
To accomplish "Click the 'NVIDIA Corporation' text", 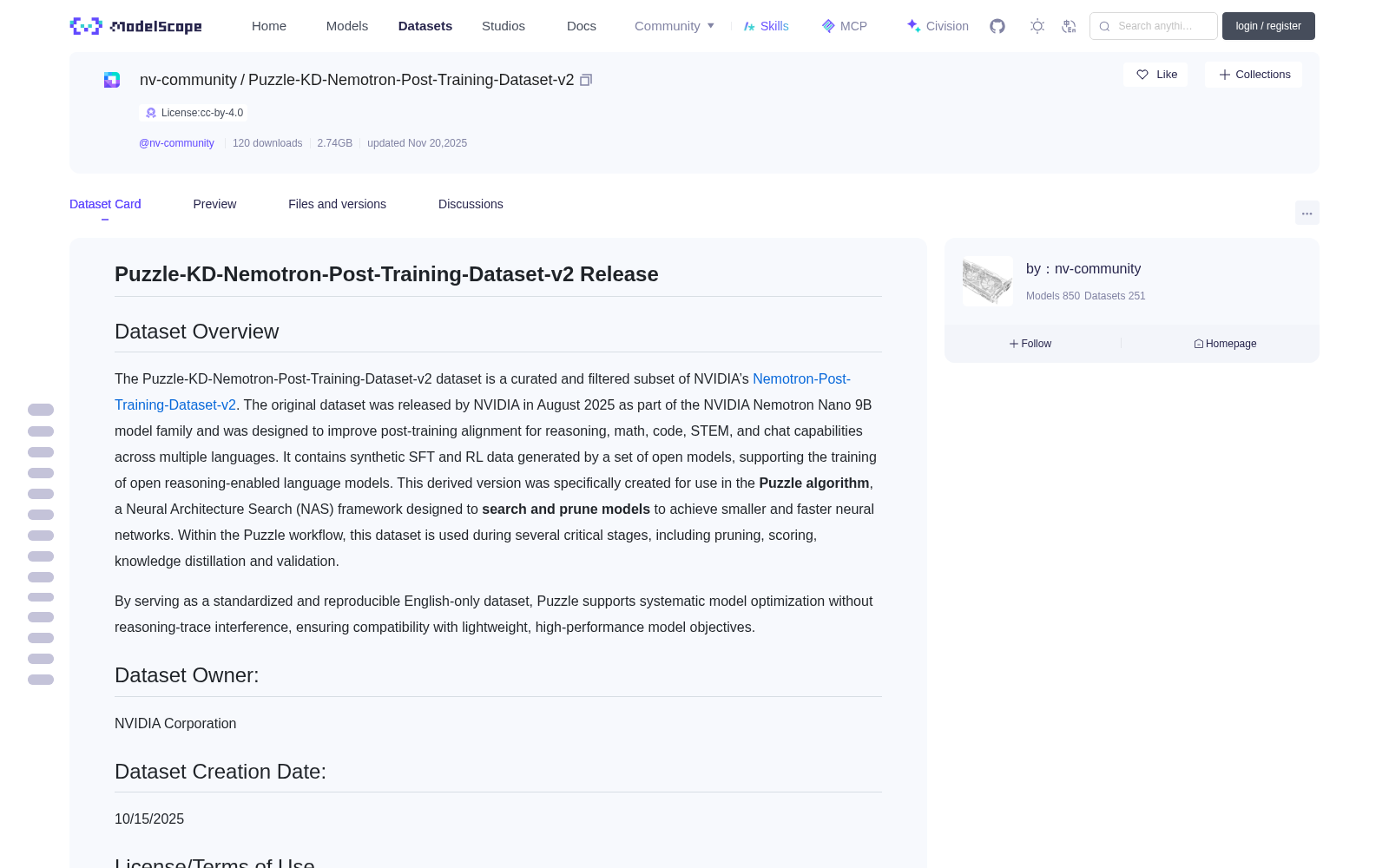I will (175, 724).
